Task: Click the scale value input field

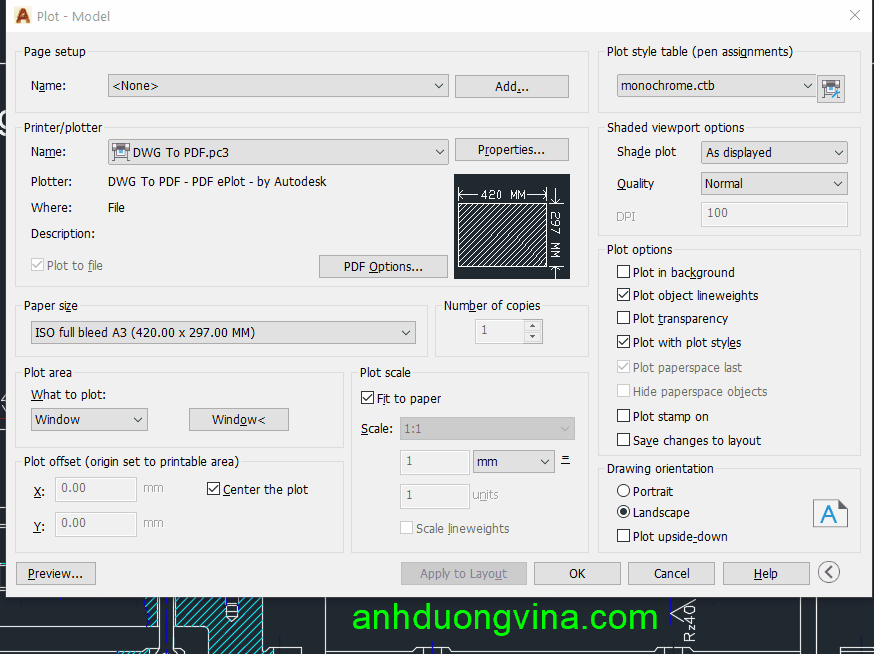Action: (434, 462)
